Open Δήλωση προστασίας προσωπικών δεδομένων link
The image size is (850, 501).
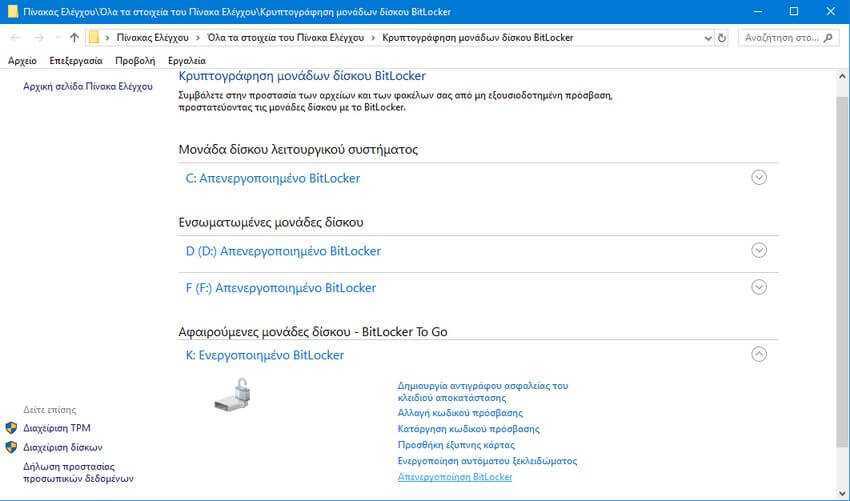(x=78, y=472)
